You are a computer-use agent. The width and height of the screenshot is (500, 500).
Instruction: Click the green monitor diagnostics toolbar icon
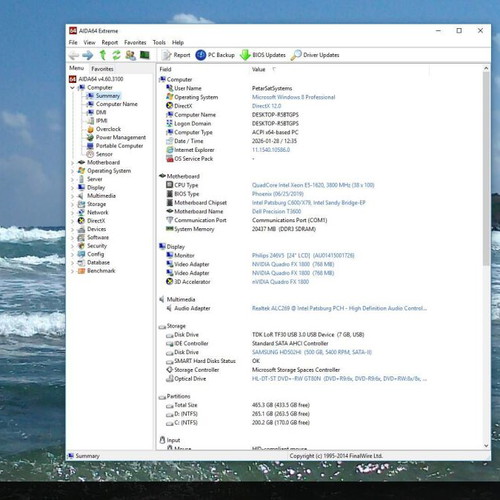(x=145, y=55)
